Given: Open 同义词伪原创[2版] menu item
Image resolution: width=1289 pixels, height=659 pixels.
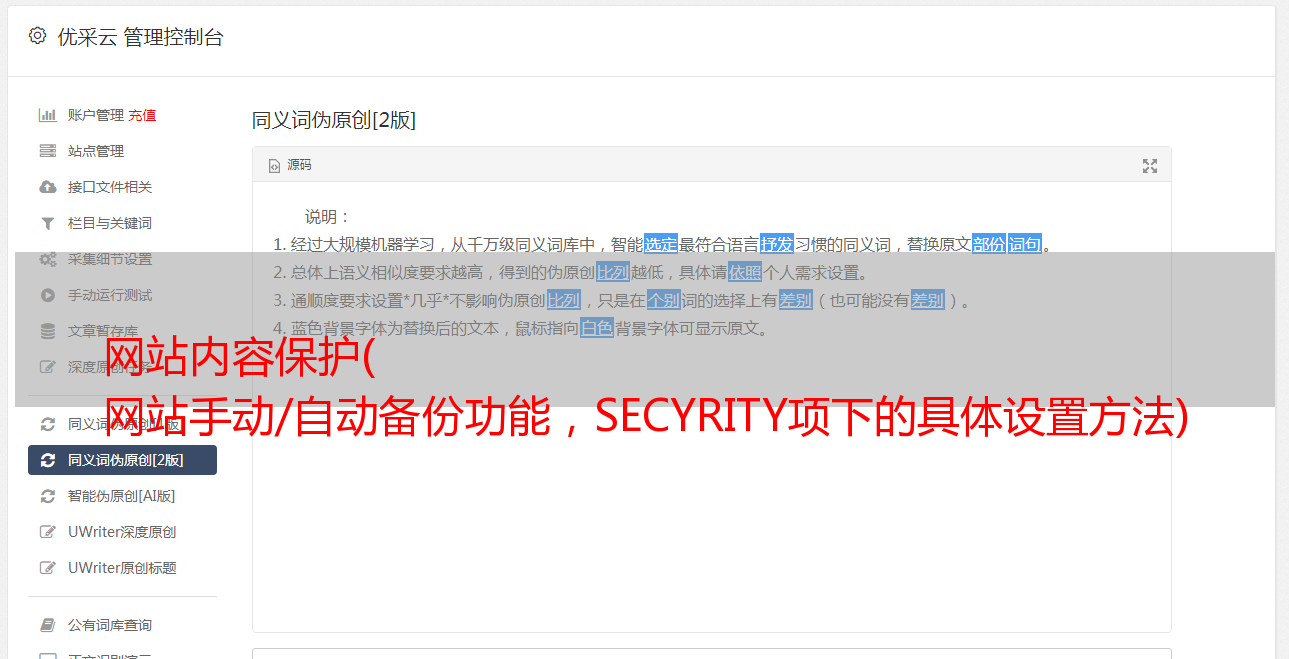Looking at the screenshot, I should [122, 460].
